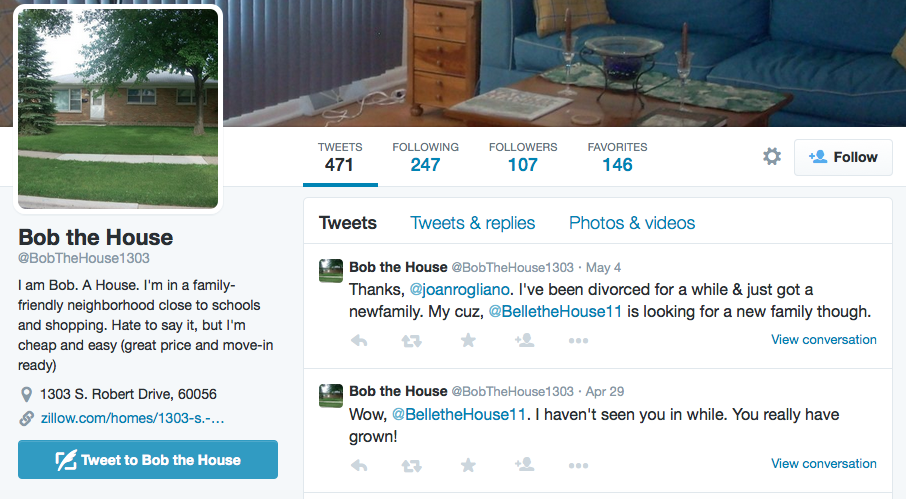The height and width of the screenshot is (499, 906).
Task: Switch to Tweets & replies tab
Action: [473, 223]
